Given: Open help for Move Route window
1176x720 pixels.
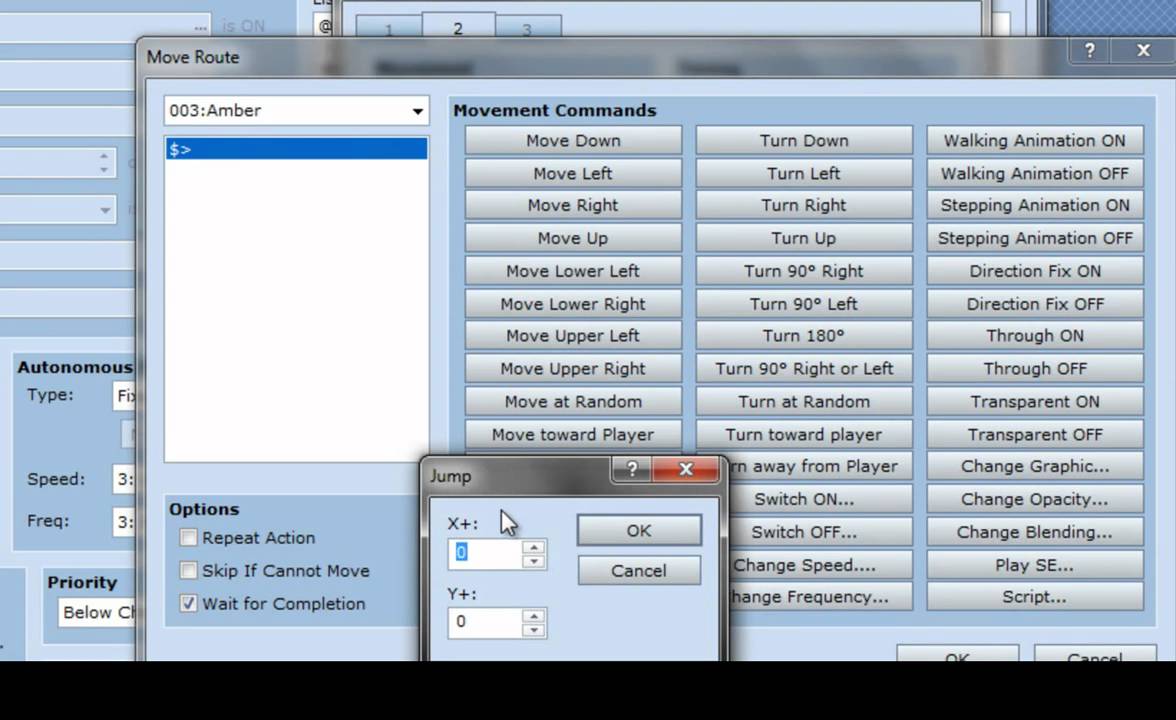Looking at the screenshot, I should click(x=1090, y=50).
